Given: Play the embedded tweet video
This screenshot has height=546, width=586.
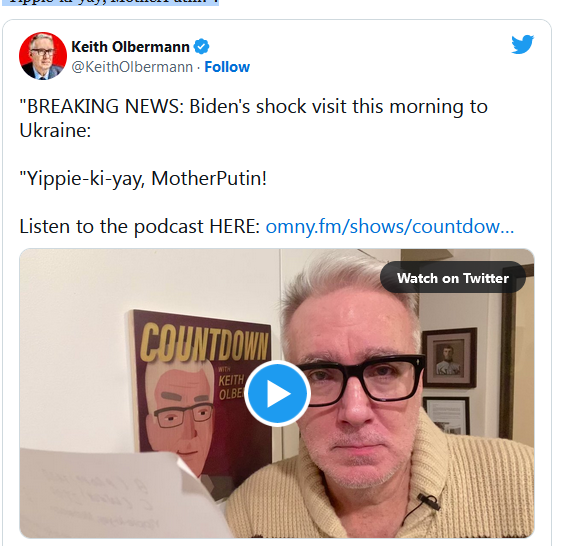Looking at the screenshot, I should 277,393.
